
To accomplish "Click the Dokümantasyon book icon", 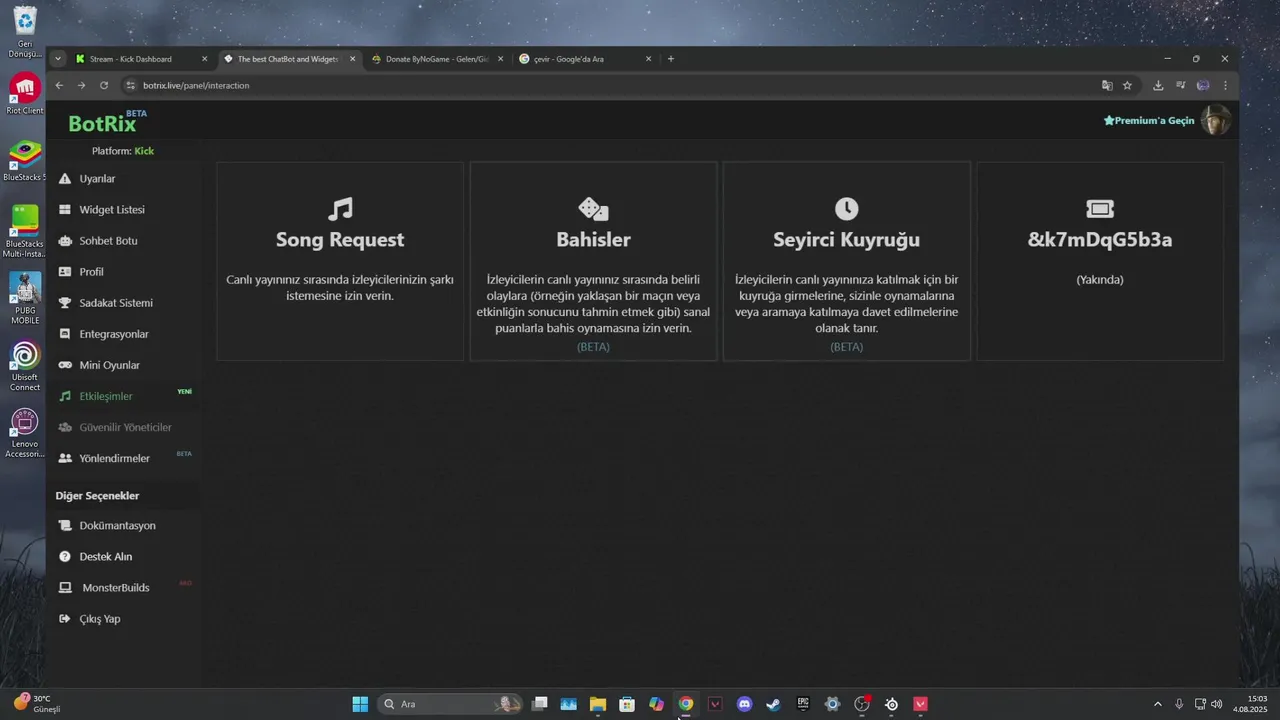I will (65, 525).
